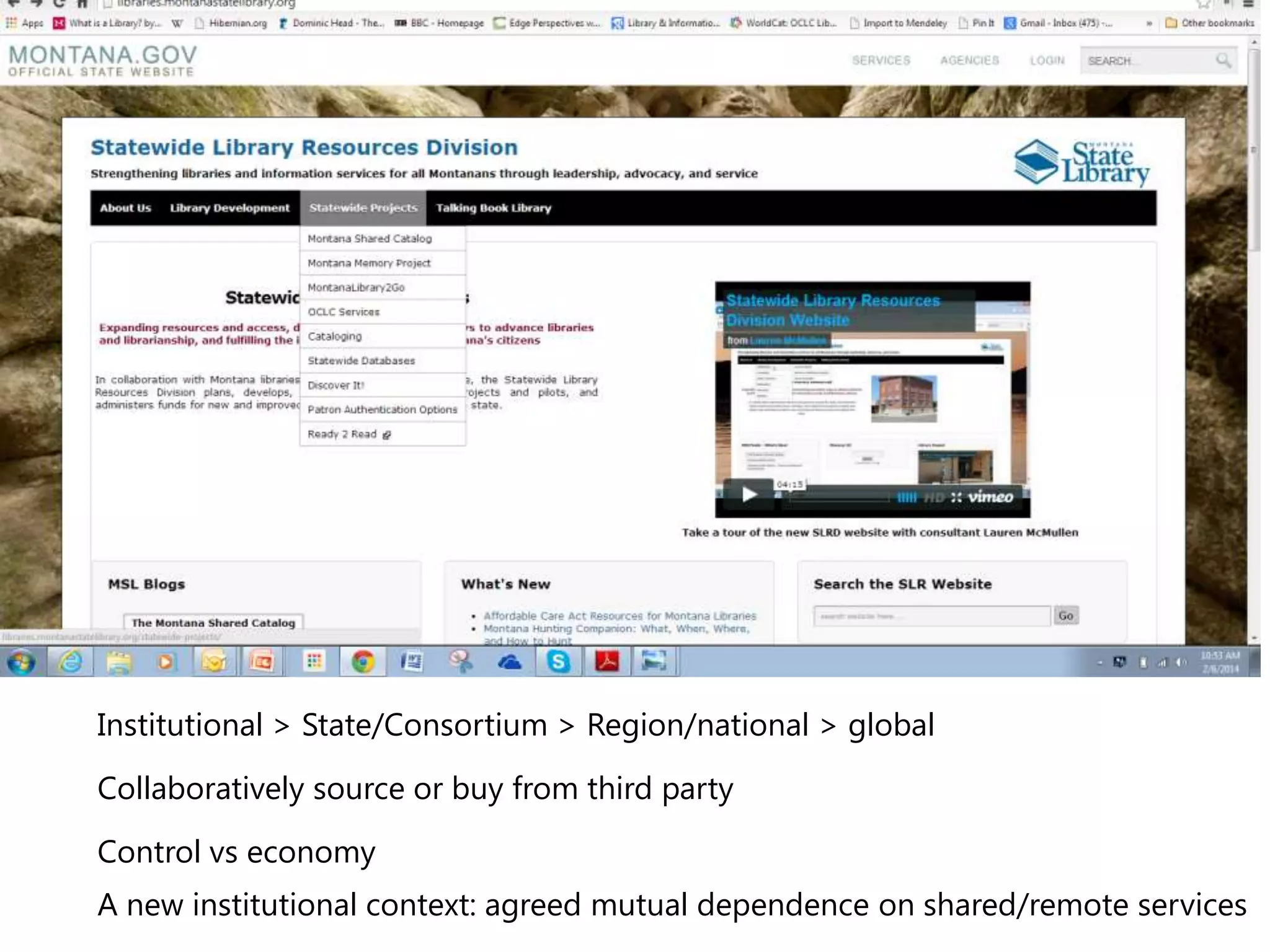Reload the page
This screenshot has width=1270, height=952.
pos(59,4)
